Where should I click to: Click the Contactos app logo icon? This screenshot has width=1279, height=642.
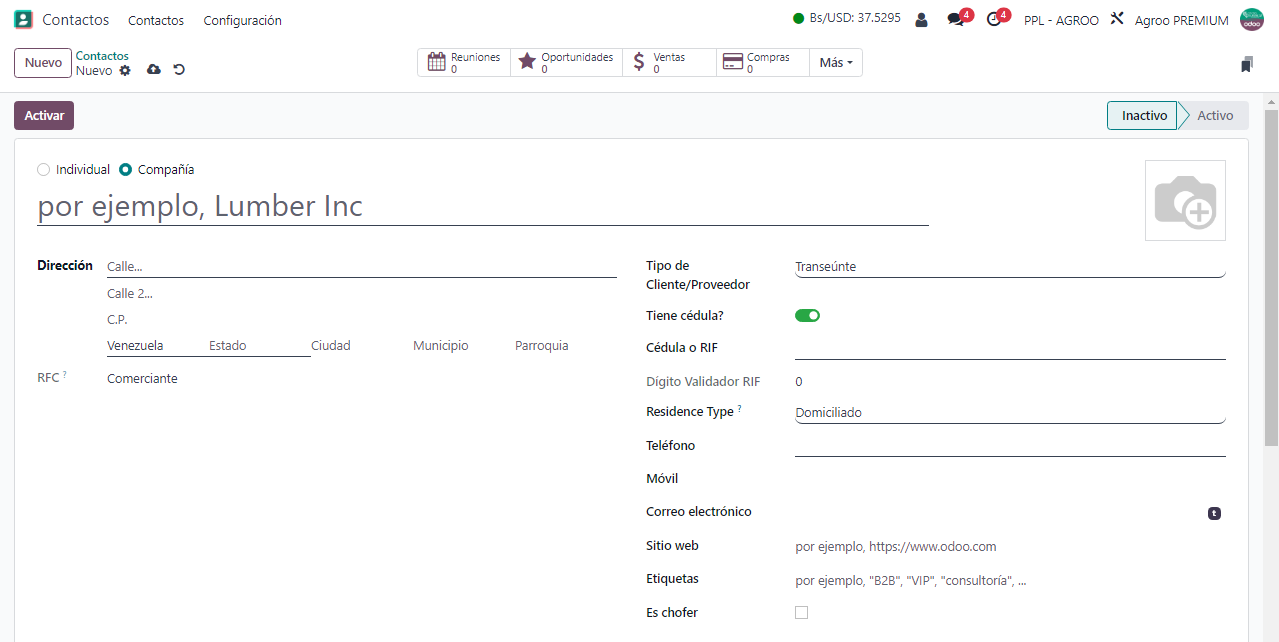click(x=23, y=20)
